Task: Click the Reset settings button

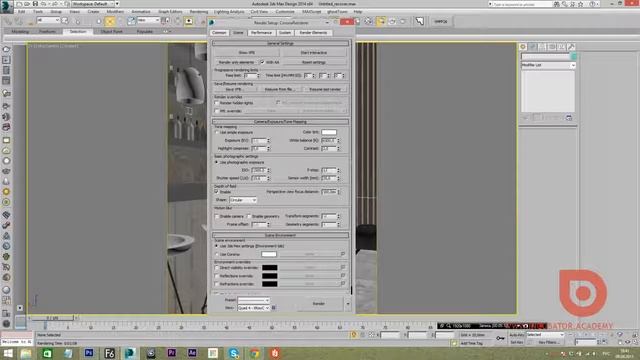Action: (x=313, y=62)
